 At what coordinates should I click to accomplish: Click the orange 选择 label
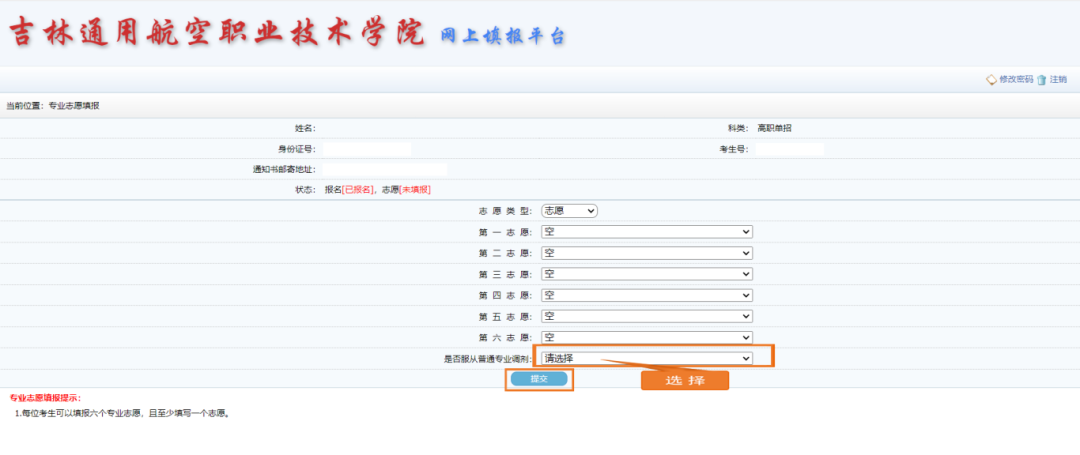pyautogui.click(x=685, y=381)
